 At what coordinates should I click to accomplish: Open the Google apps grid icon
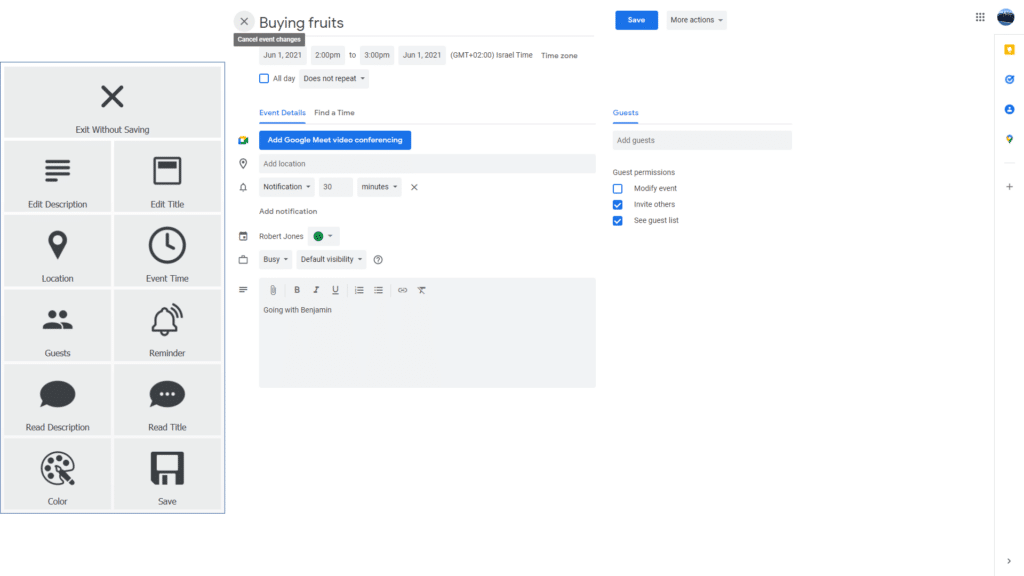click(x=980, y=17)
